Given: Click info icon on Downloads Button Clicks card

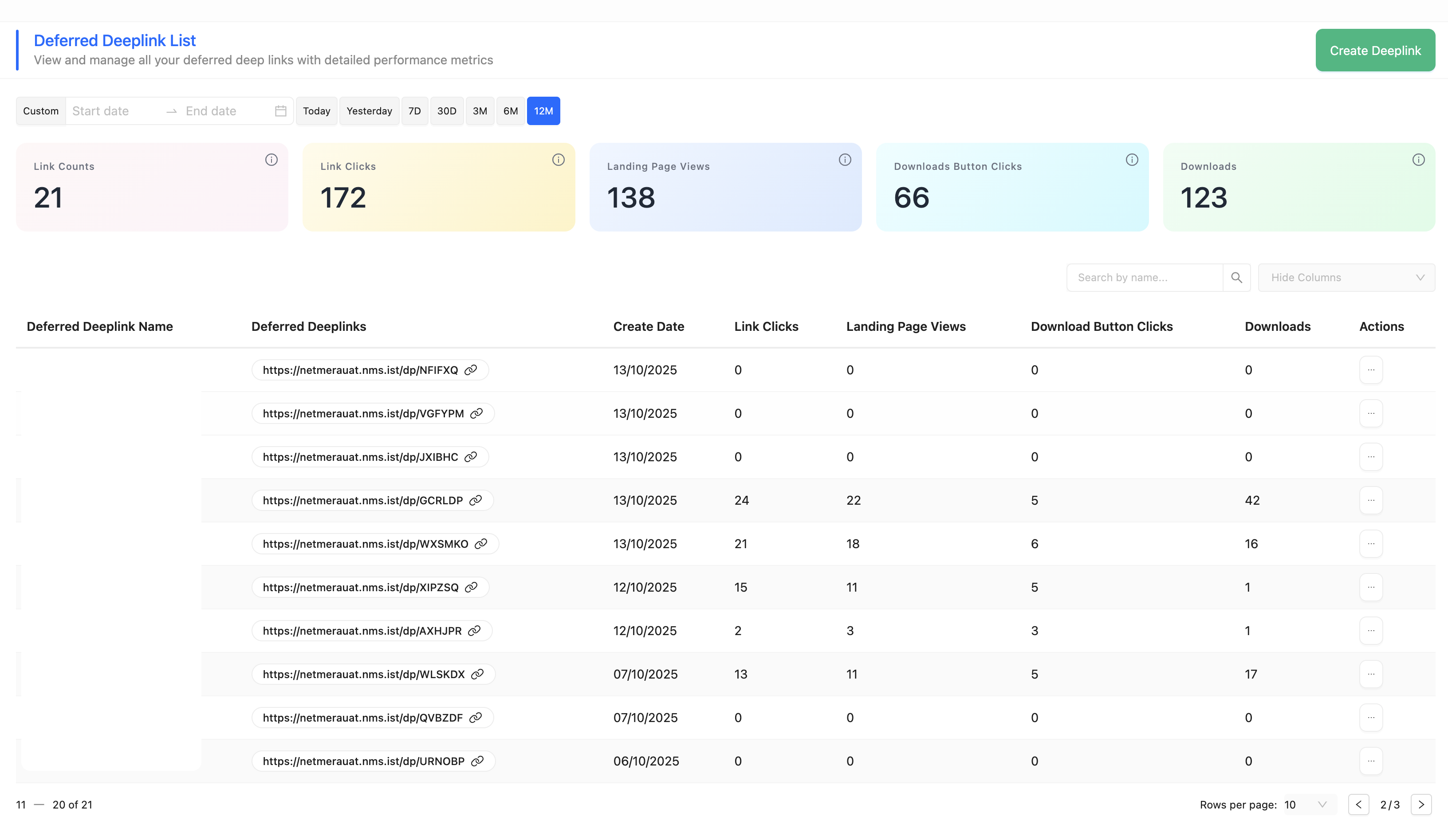Looking at the screenshot, I should tap(1131, 160).
